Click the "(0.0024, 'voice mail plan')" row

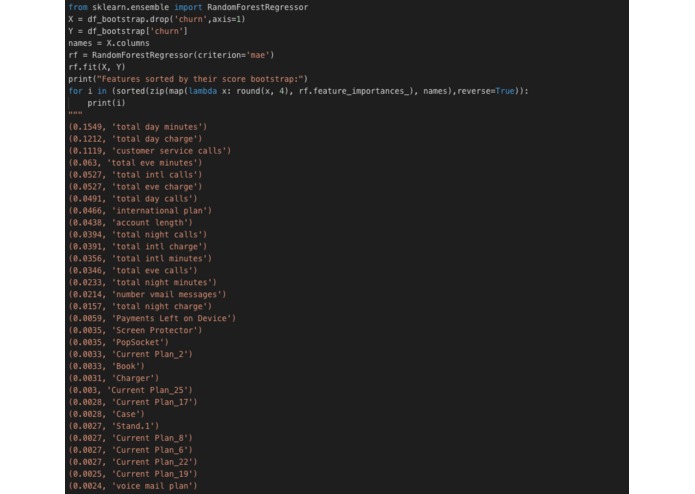(133, 486)
